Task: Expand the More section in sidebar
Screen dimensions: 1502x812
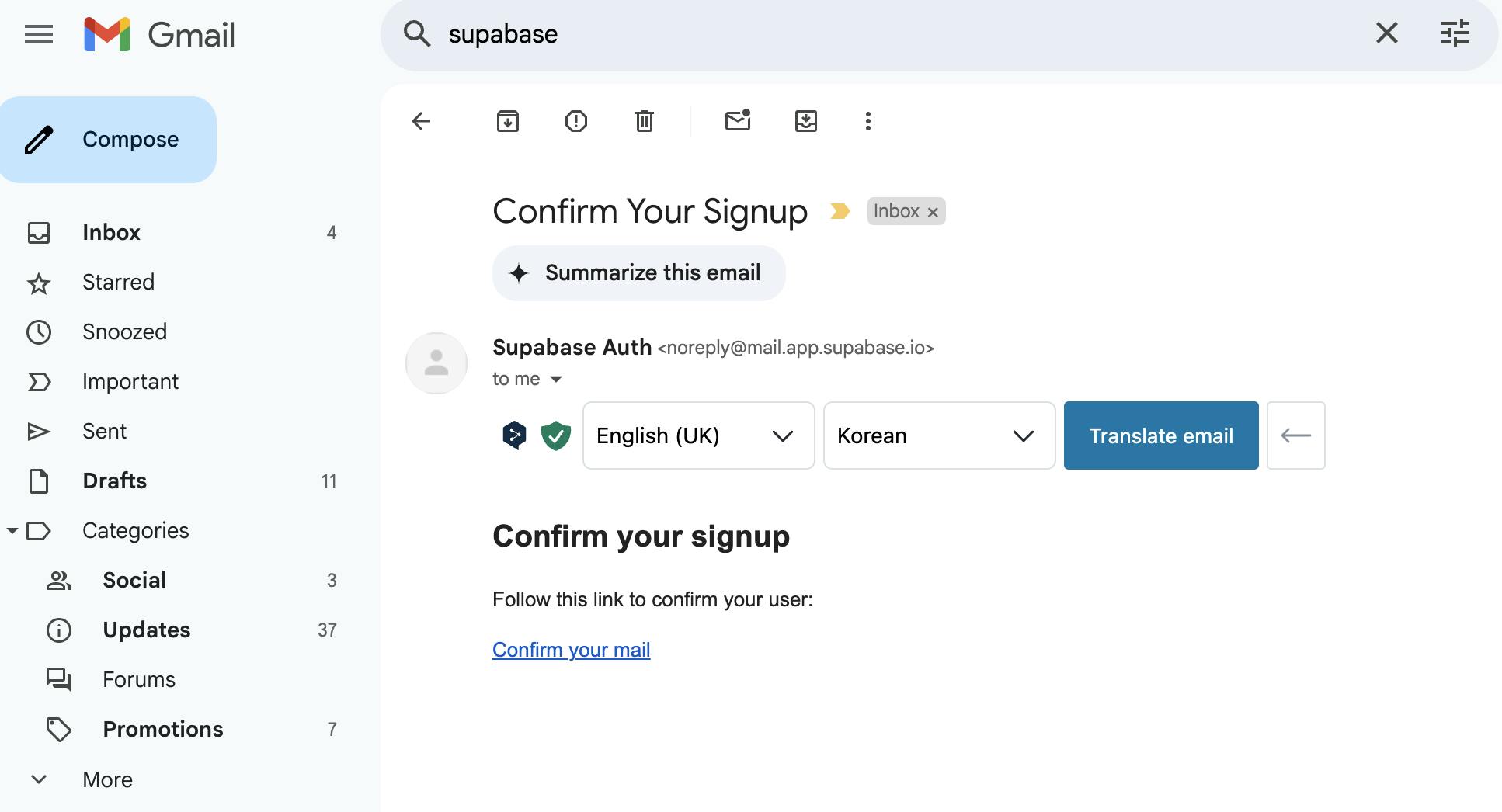Action: click(x=107, y=779)
